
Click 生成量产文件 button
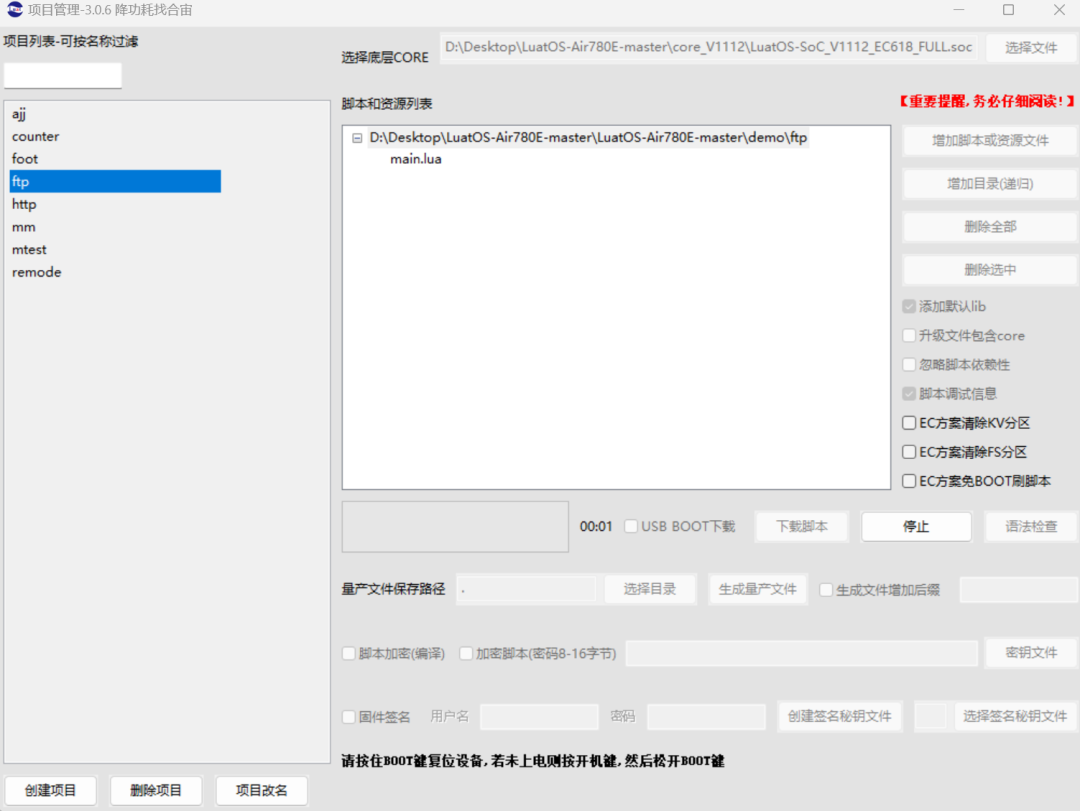[758, 589]
